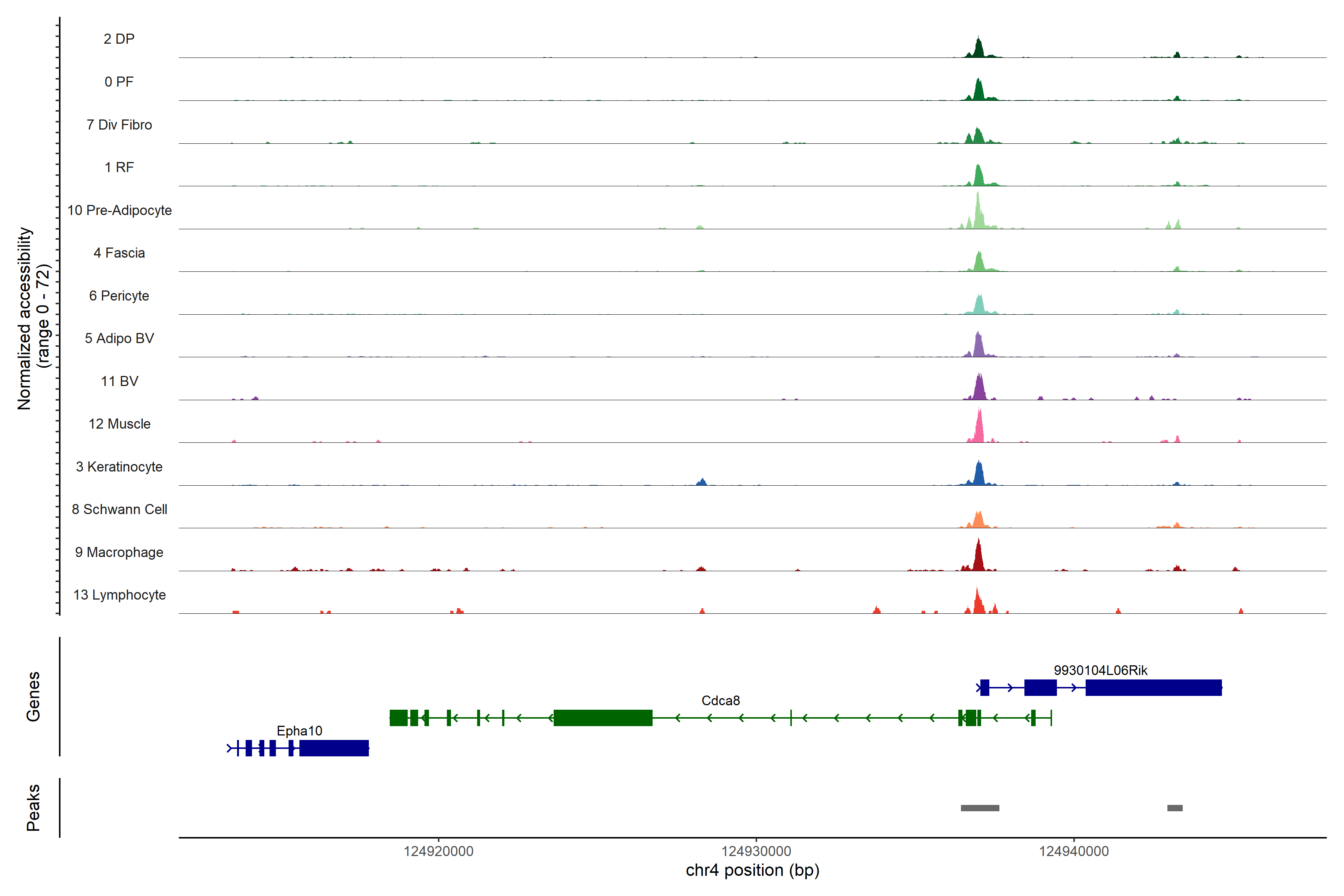Click the 8 Schwann Cell track label

[119, 509]
